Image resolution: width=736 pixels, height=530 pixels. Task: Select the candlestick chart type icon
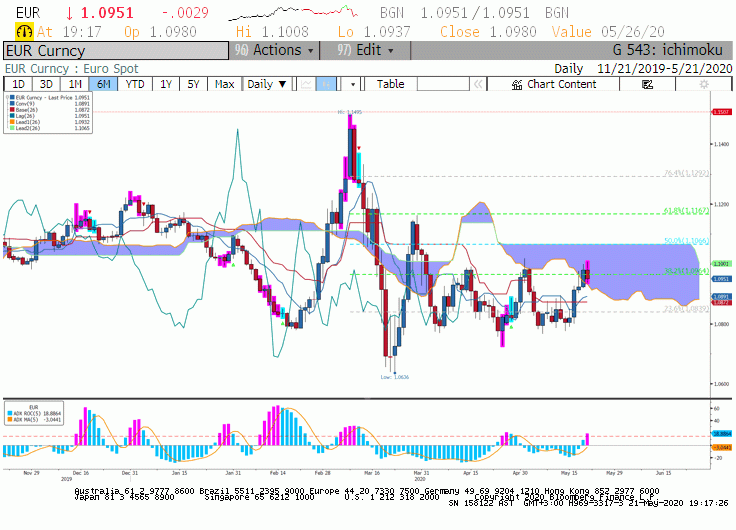[326, 84]
